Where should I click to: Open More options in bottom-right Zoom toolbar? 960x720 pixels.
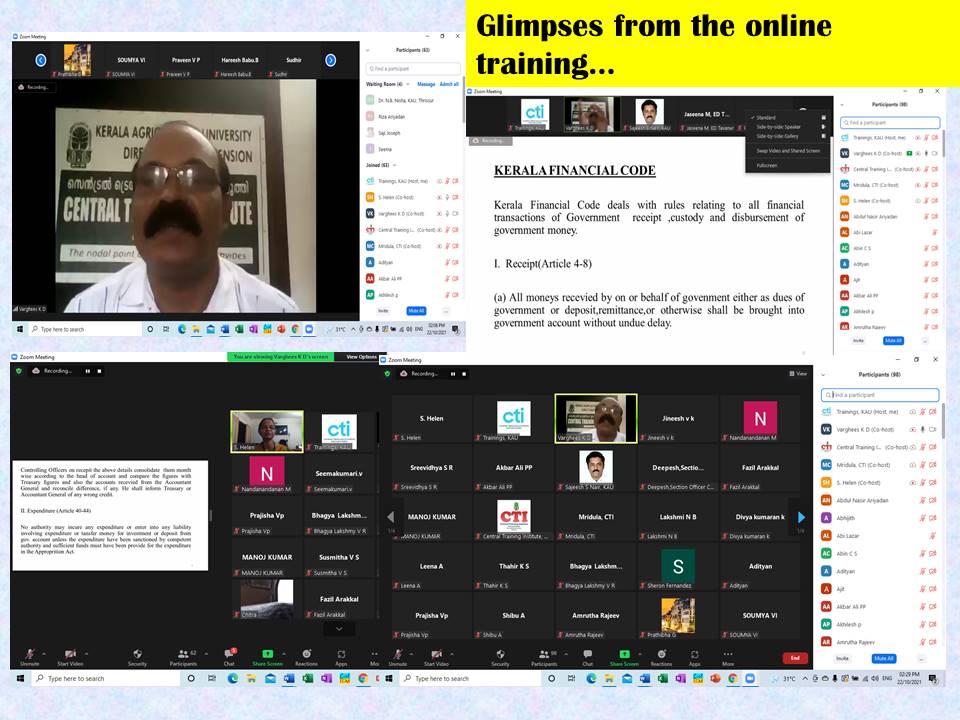coord(727,657)
